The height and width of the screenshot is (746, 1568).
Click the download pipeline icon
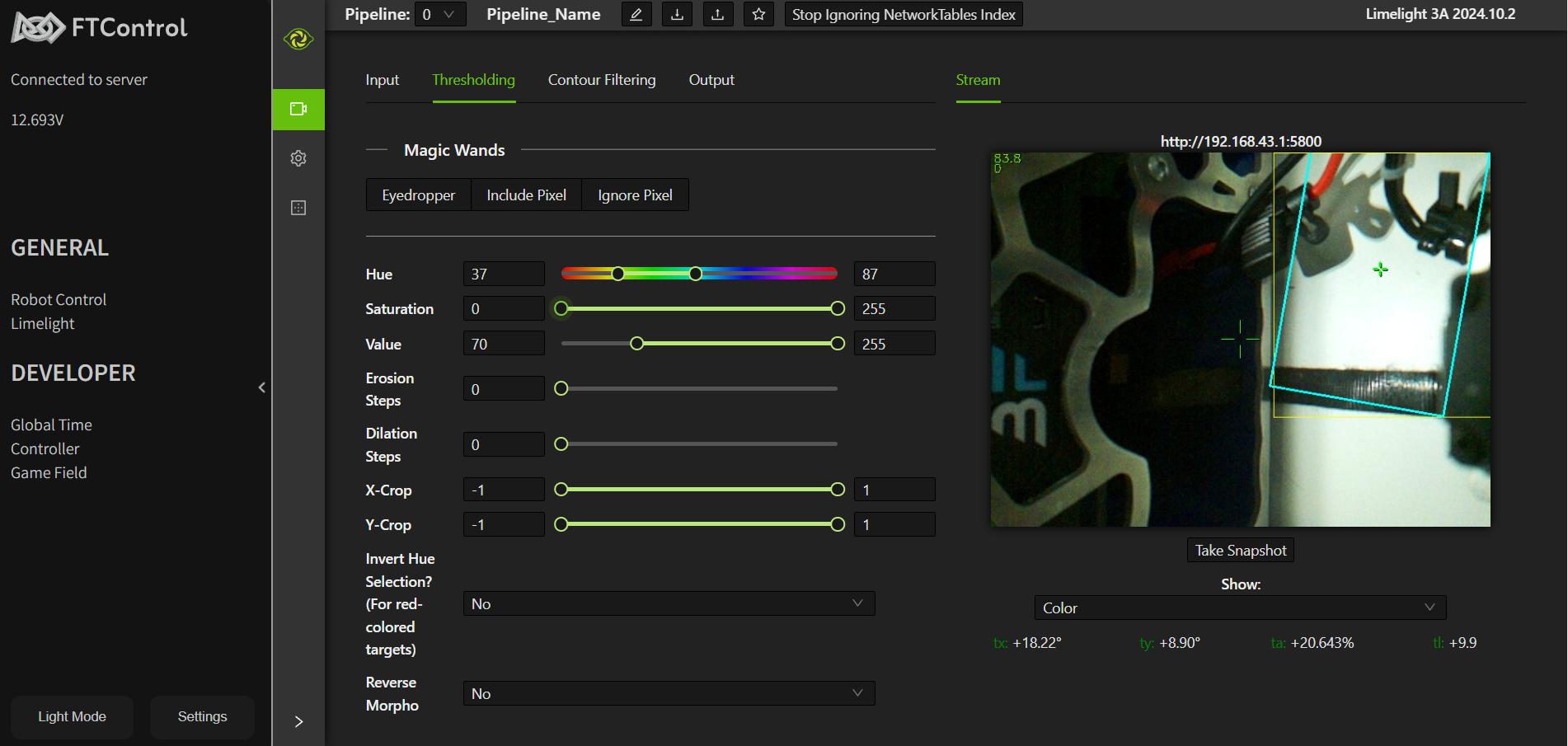tap(677, 14)
